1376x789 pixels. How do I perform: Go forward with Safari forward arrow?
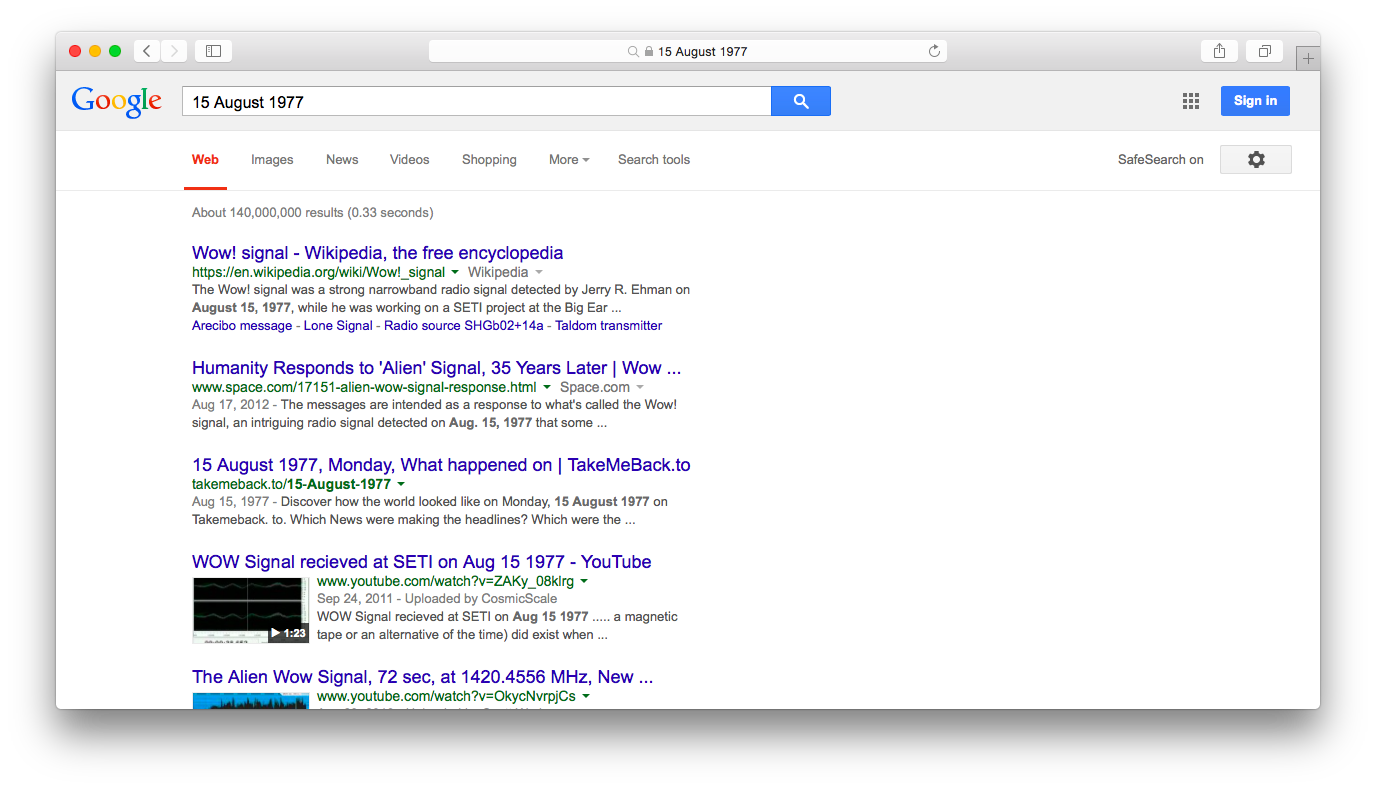pos(174,51)
